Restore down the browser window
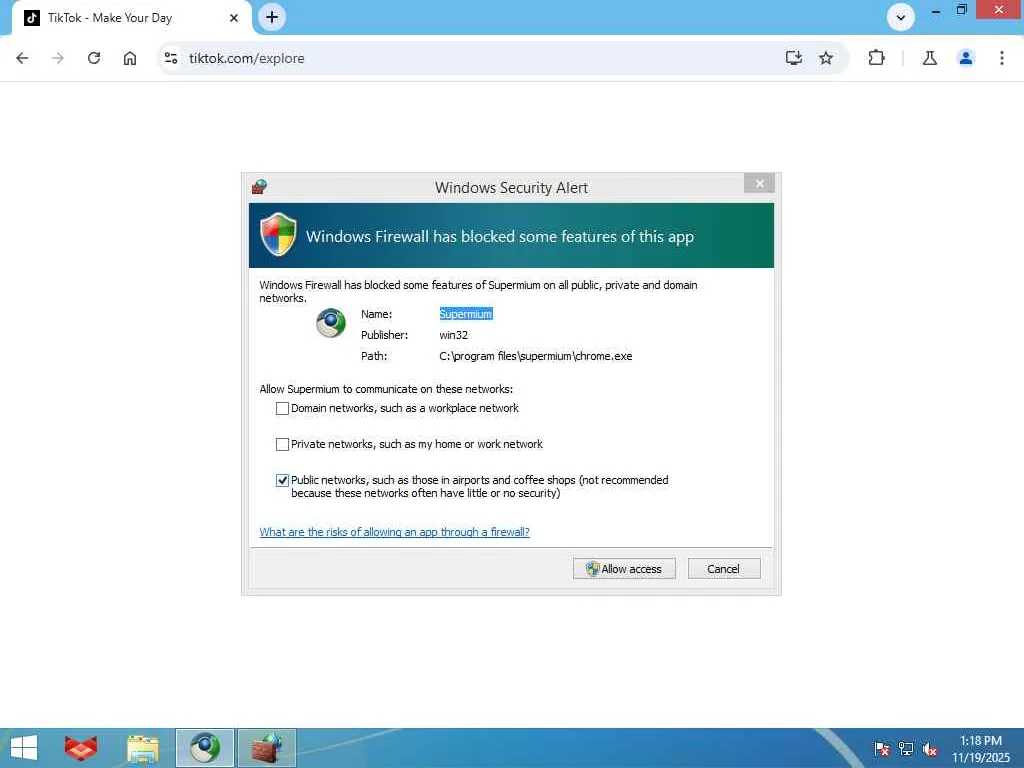This screenshot has height=768, width=1024. [x=961, y=10]
